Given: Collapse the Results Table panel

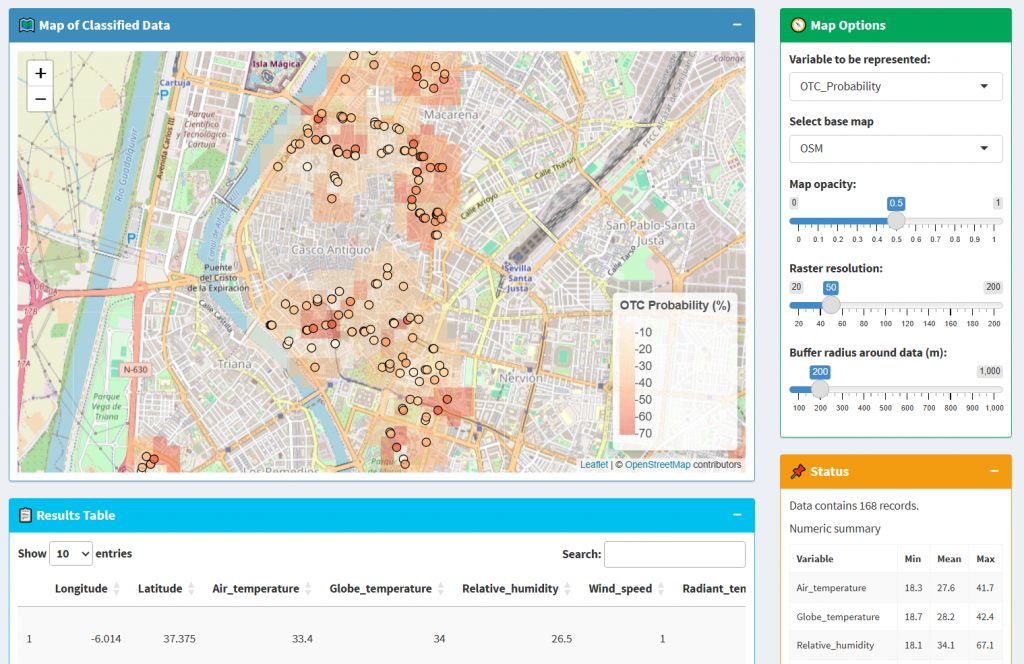Looking at the screenshot, I should [x=737, y=515].
